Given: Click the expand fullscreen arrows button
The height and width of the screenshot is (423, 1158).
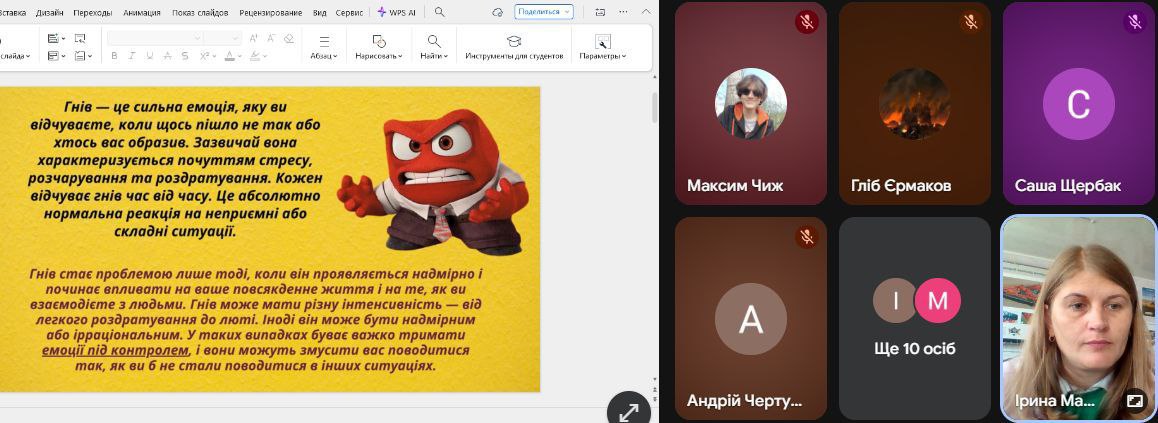Looking at the screenshot, I should tap(628, 410).
